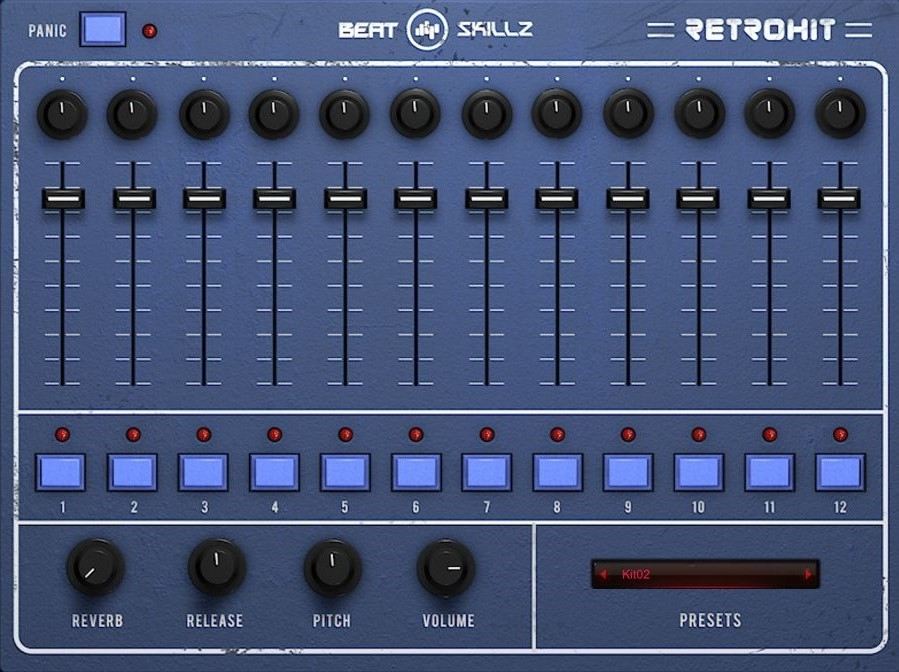Viewport: 899px width, 672px height.
Task: Trigger drum pad 8
Action: 557,472
